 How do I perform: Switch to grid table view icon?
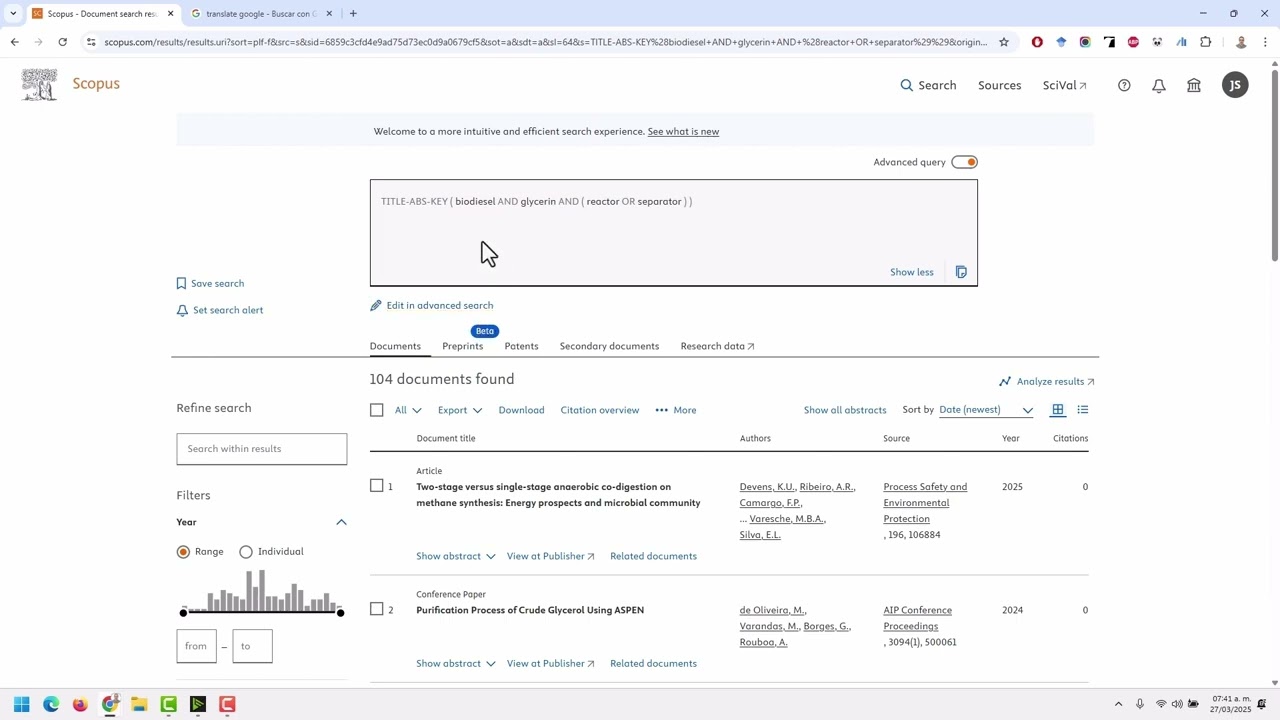[1058, 410]
